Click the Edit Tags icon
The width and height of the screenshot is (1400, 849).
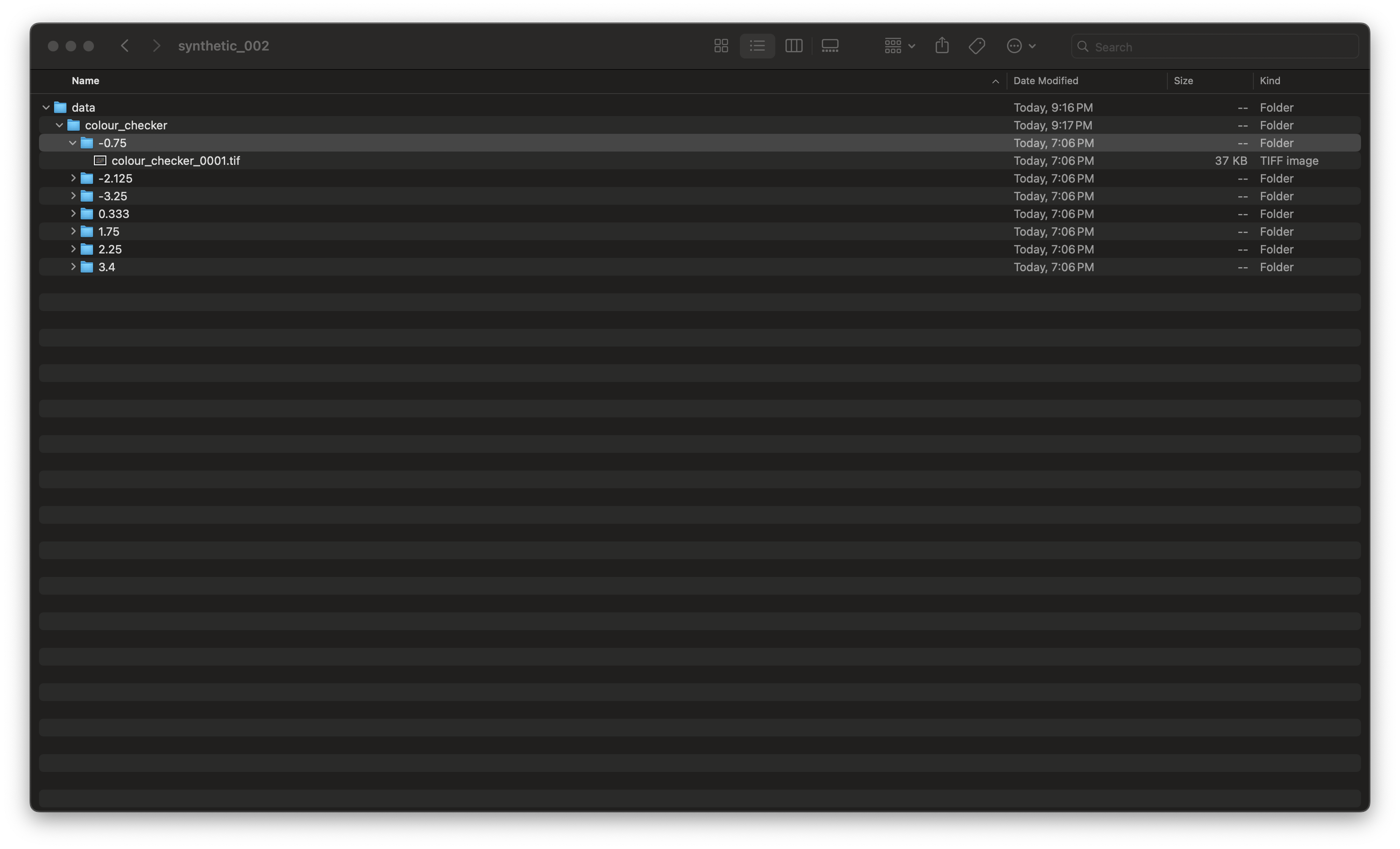click(x=976, y=46)
